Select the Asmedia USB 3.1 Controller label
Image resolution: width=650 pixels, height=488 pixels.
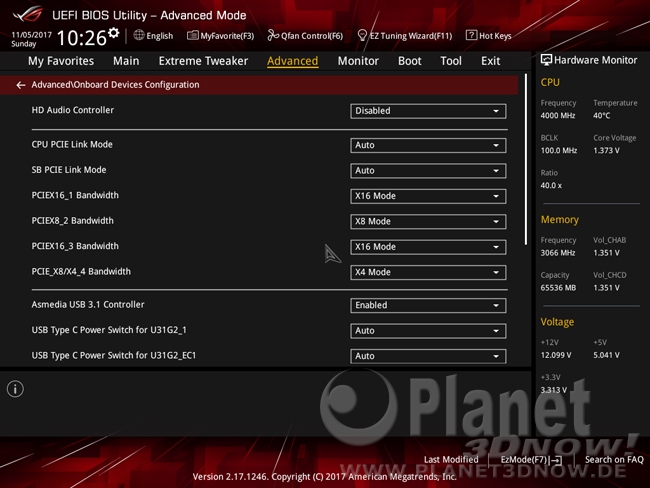click(x=88, y=304)
